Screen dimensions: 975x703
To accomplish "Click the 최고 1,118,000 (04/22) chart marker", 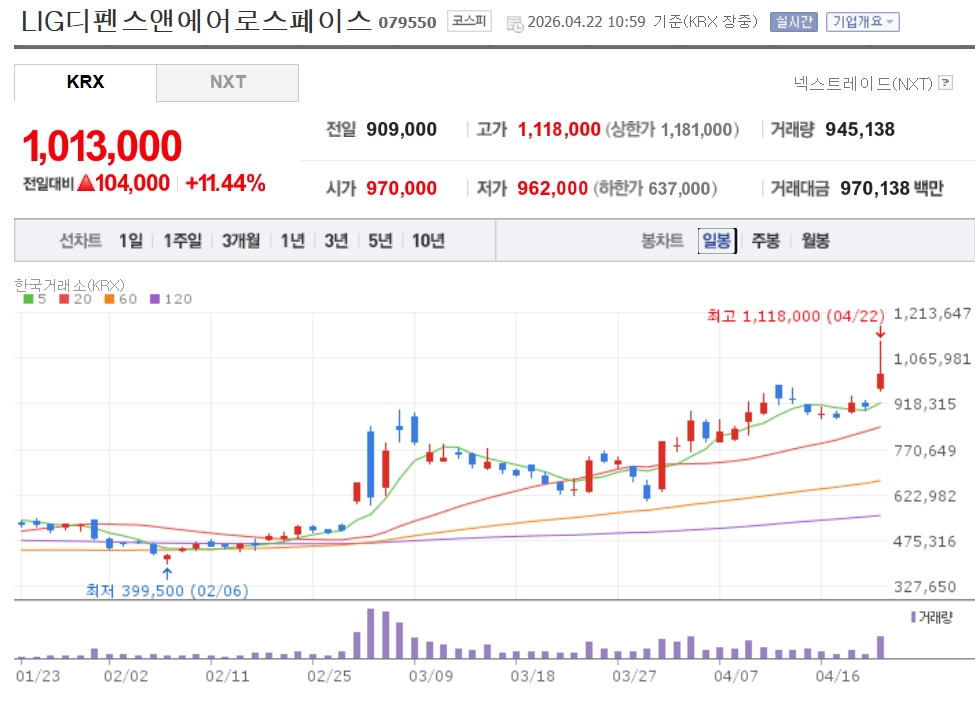I will click(795, 316).
